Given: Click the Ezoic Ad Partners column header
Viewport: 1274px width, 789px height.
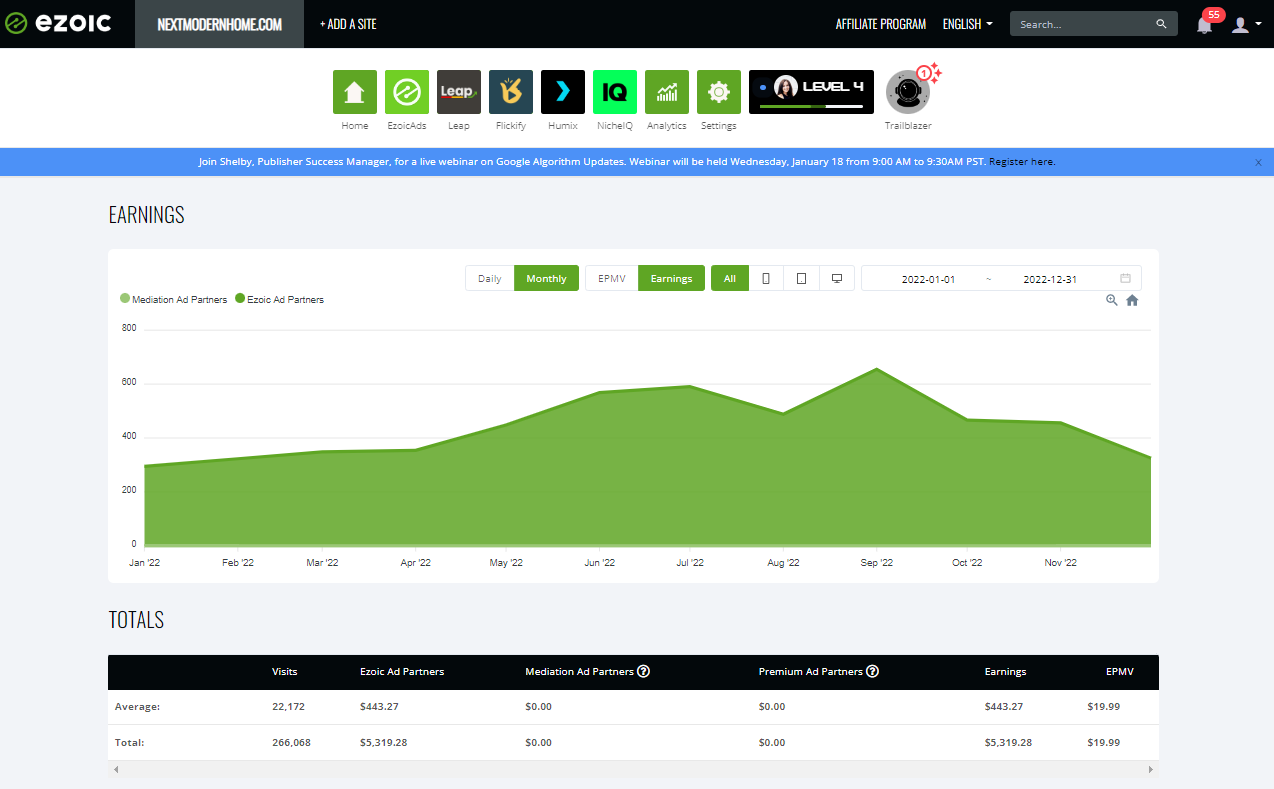Looking at the screenshot, I should click(x=402, y=672).
